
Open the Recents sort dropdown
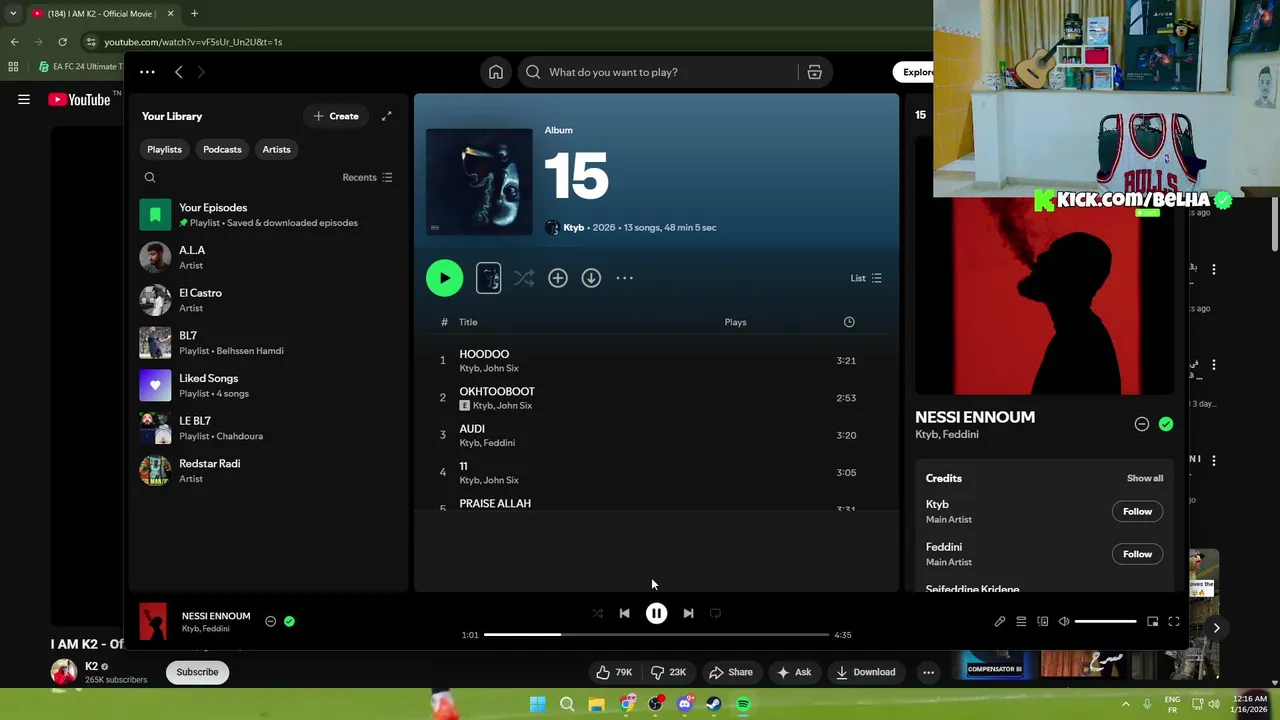367,177
